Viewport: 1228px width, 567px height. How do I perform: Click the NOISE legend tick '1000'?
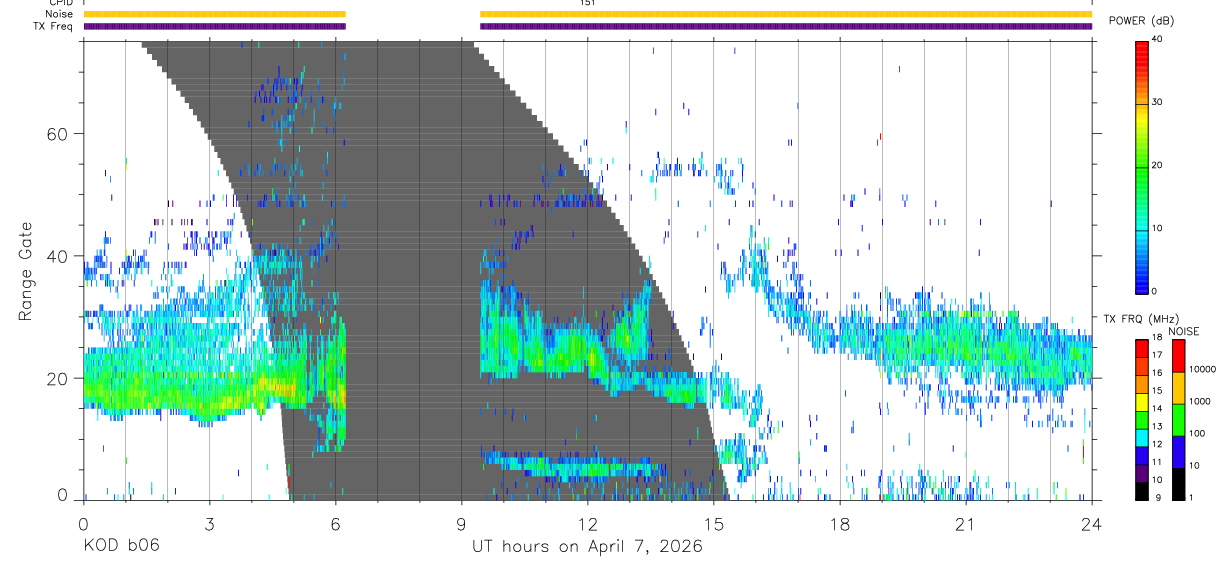point(1199,401)
